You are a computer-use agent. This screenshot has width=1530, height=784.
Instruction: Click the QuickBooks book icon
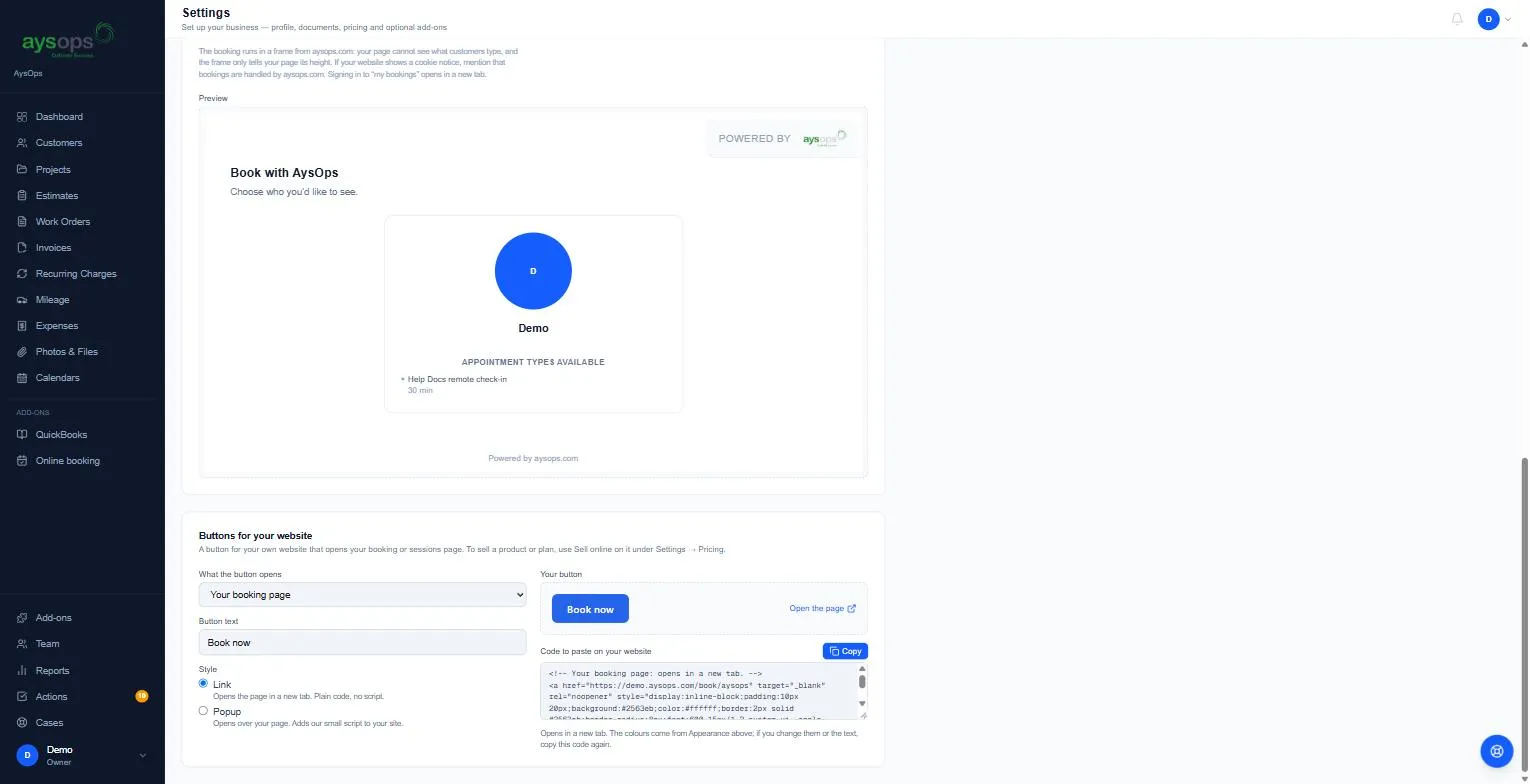click(22, 435)
